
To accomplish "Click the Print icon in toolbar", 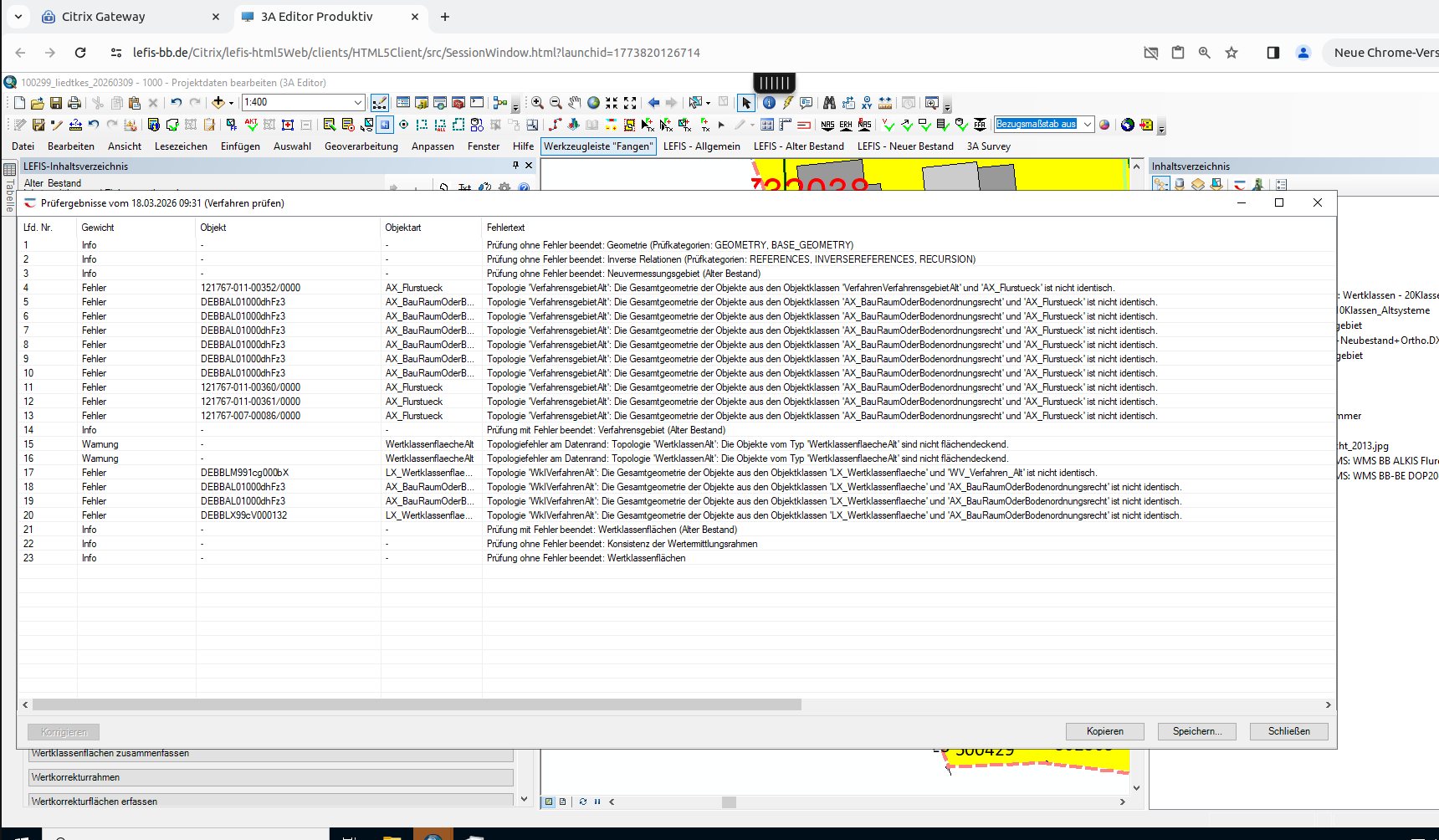I will coord(74,103).
